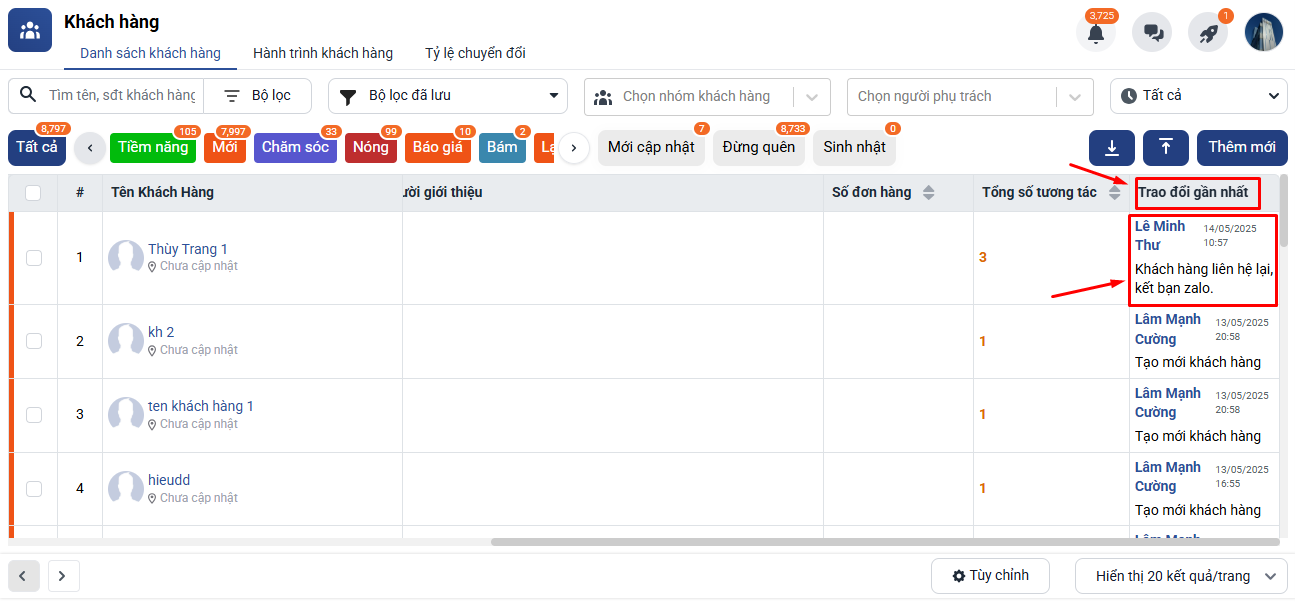
Task: Open the notification bell icon
Action: [x=1096, y=33]
